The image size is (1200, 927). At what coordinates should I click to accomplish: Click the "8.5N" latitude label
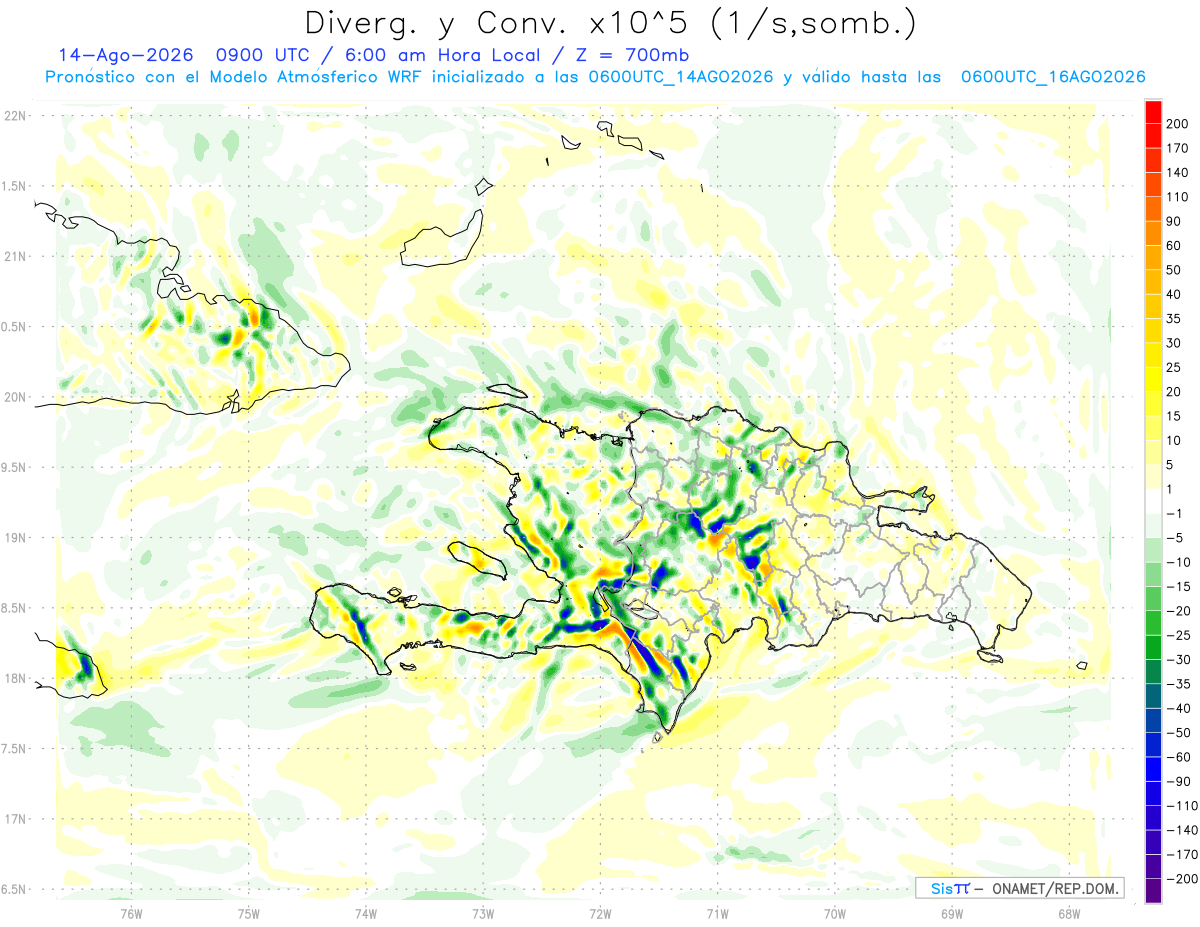tap(14, 608)
